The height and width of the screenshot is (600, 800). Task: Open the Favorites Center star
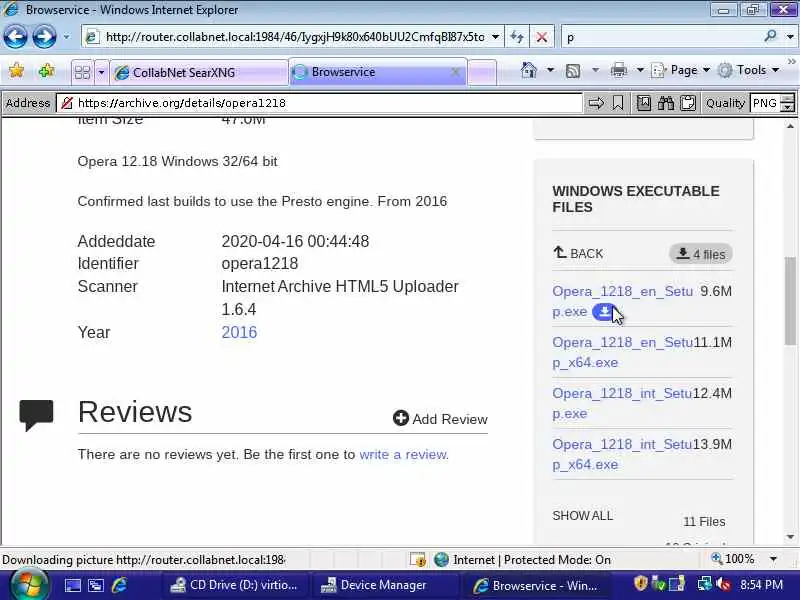click(x=16, y=70)
